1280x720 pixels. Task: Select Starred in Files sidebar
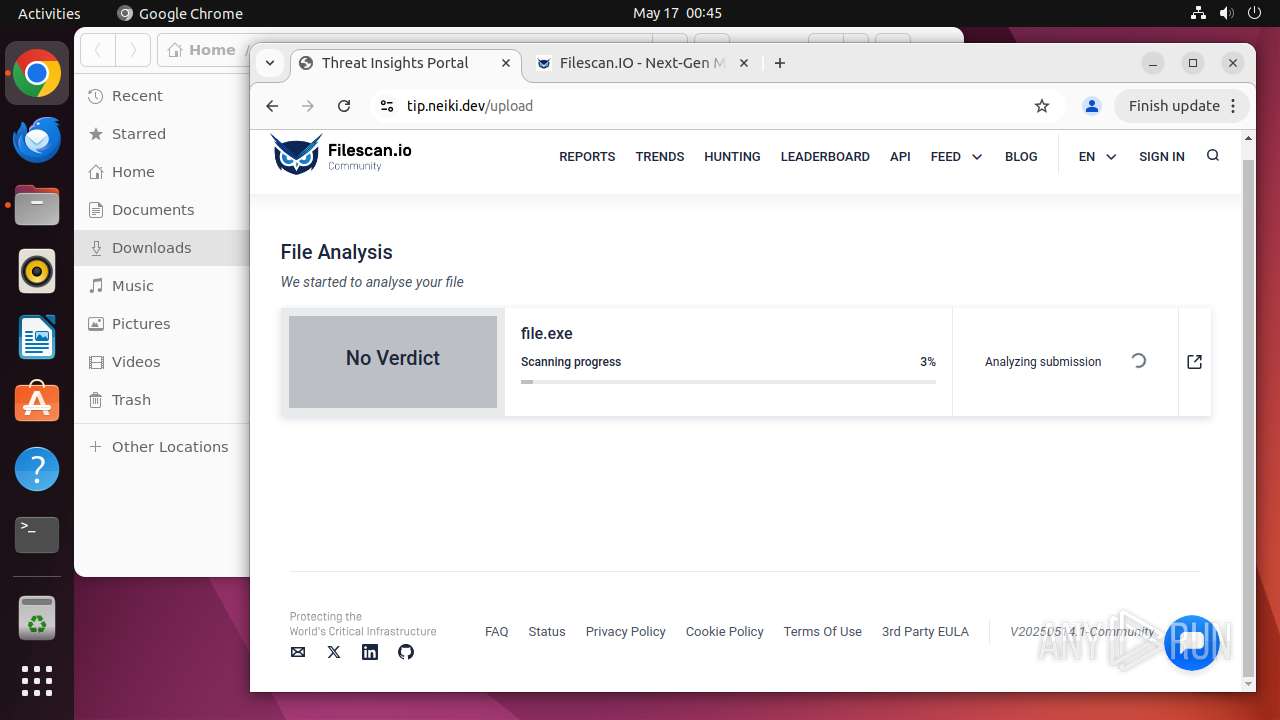(x=162, y=134)
